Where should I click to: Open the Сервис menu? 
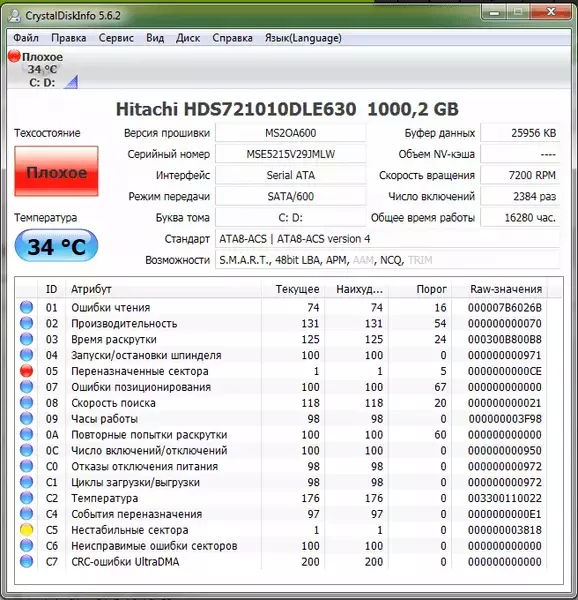116,38
